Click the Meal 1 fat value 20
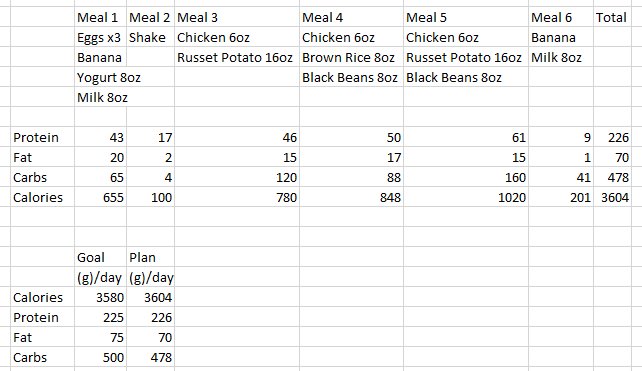Image resolution: width=642 pixels, height=371 pixels. coord(100,157)
